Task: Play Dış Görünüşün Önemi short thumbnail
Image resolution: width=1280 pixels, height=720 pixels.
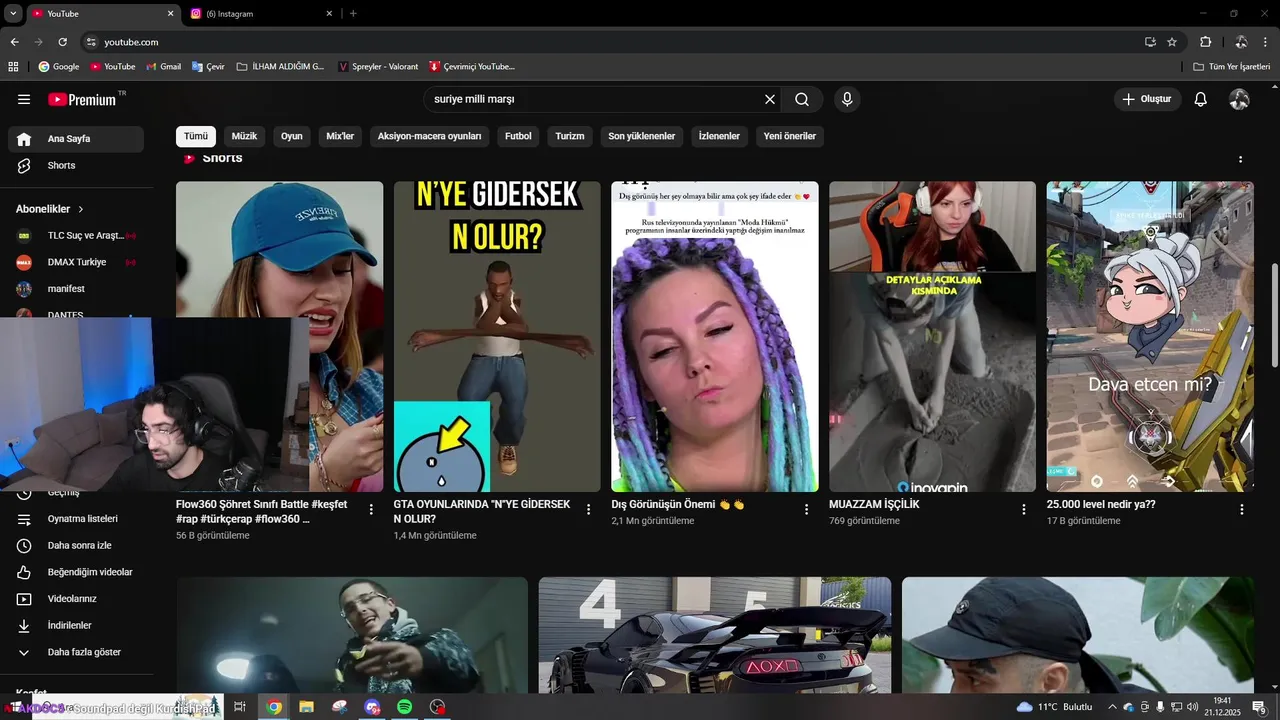Action: pos(715,336)
